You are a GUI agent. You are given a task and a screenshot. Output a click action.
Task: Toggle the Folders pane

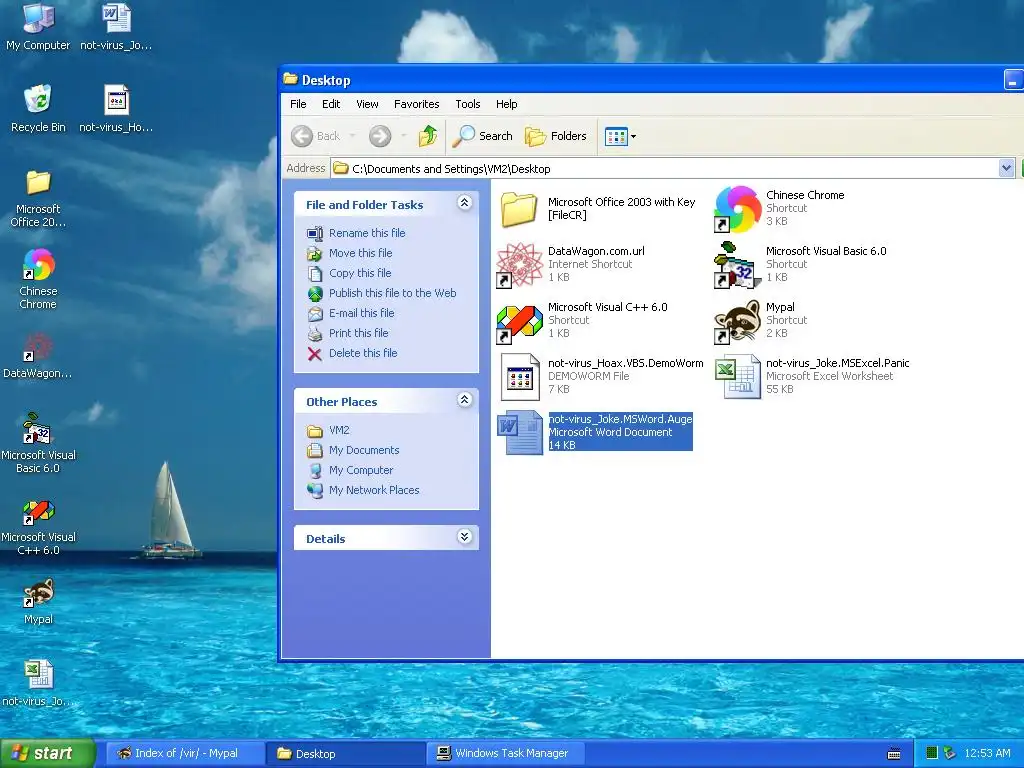tap(556, 136)
